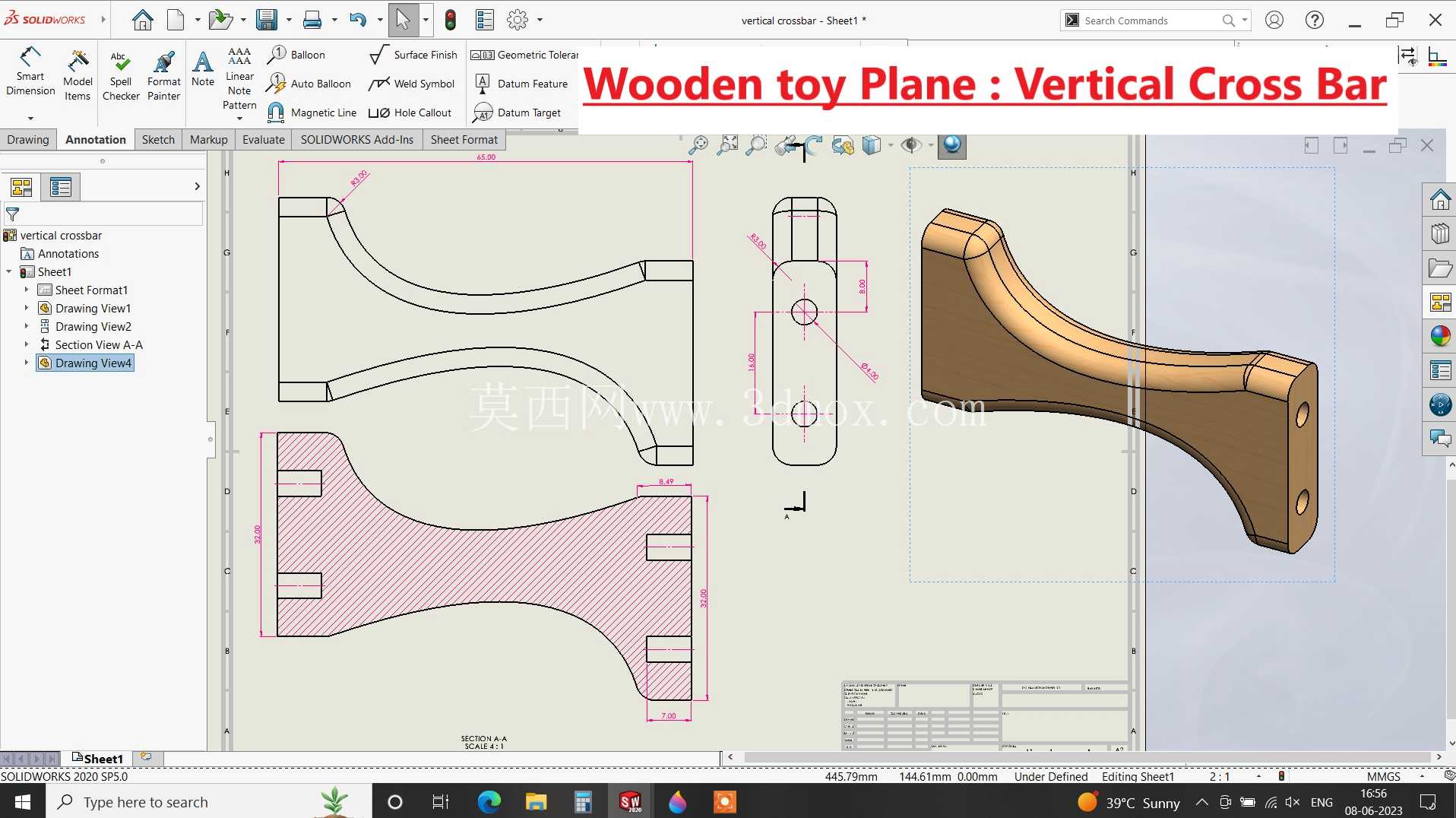Open the Evaluate tab
The image size is (1456, 818).
pyautogui.click(x=263, y=139)
